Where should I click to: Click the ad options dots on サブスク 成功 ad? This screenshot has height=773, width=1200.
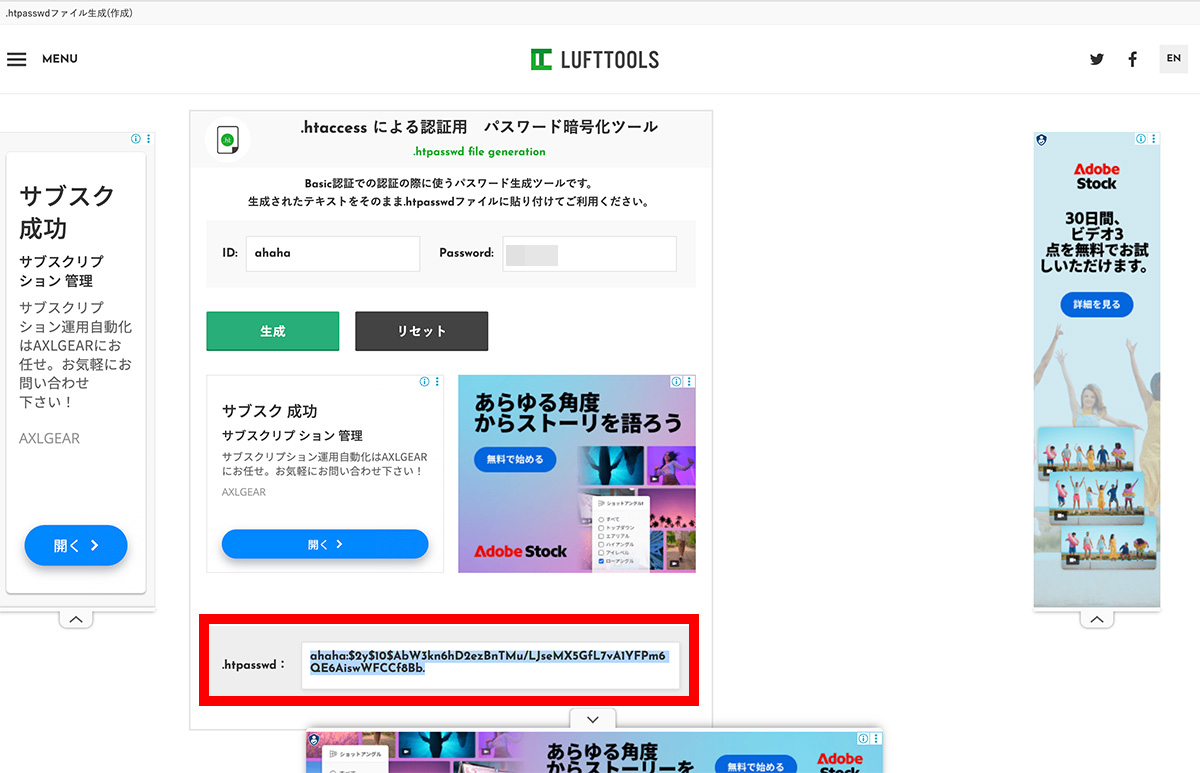437,381
